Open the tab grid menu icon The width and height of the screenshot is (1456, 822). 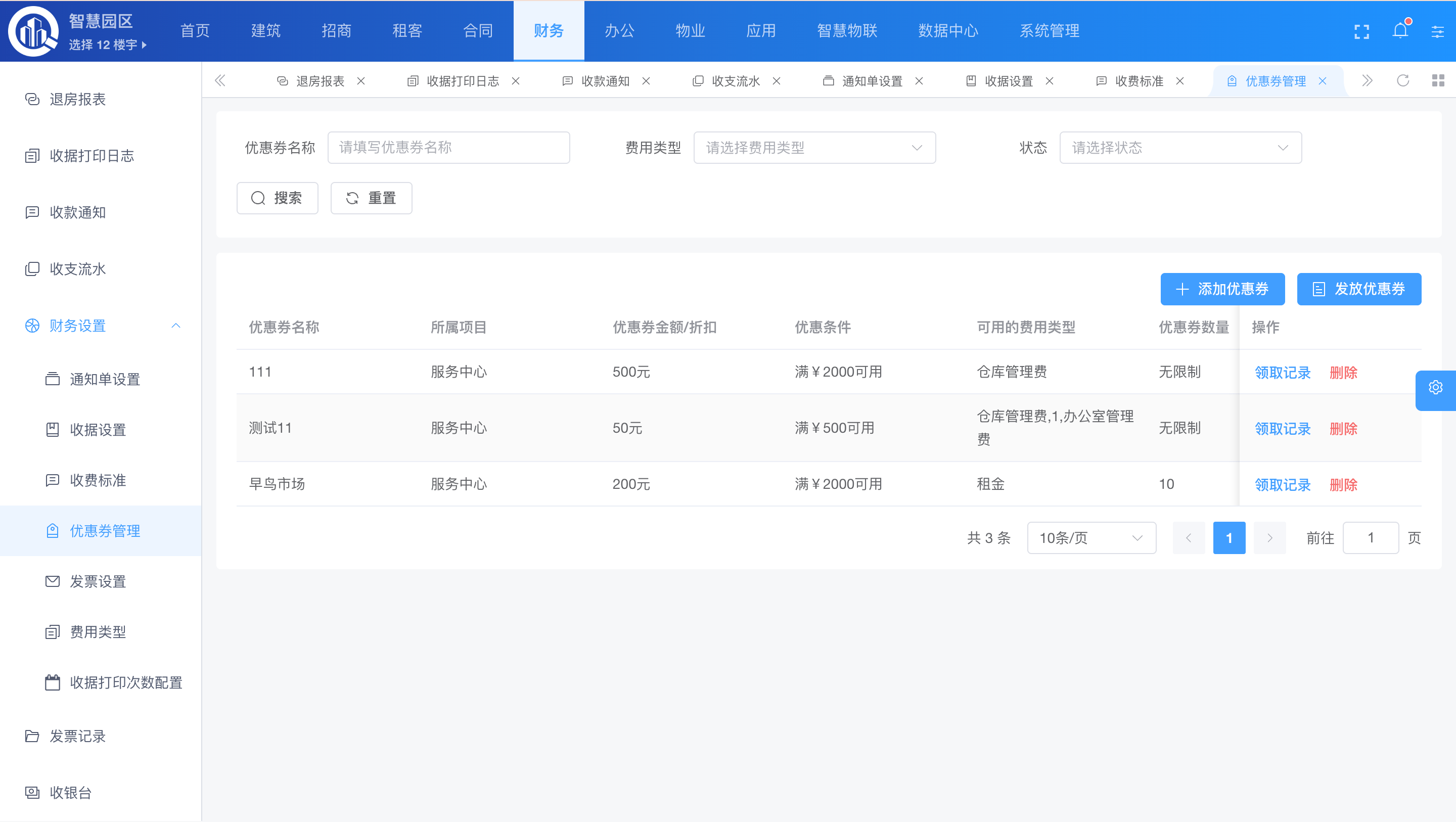pyautogui.click(x=1438, y=81)
